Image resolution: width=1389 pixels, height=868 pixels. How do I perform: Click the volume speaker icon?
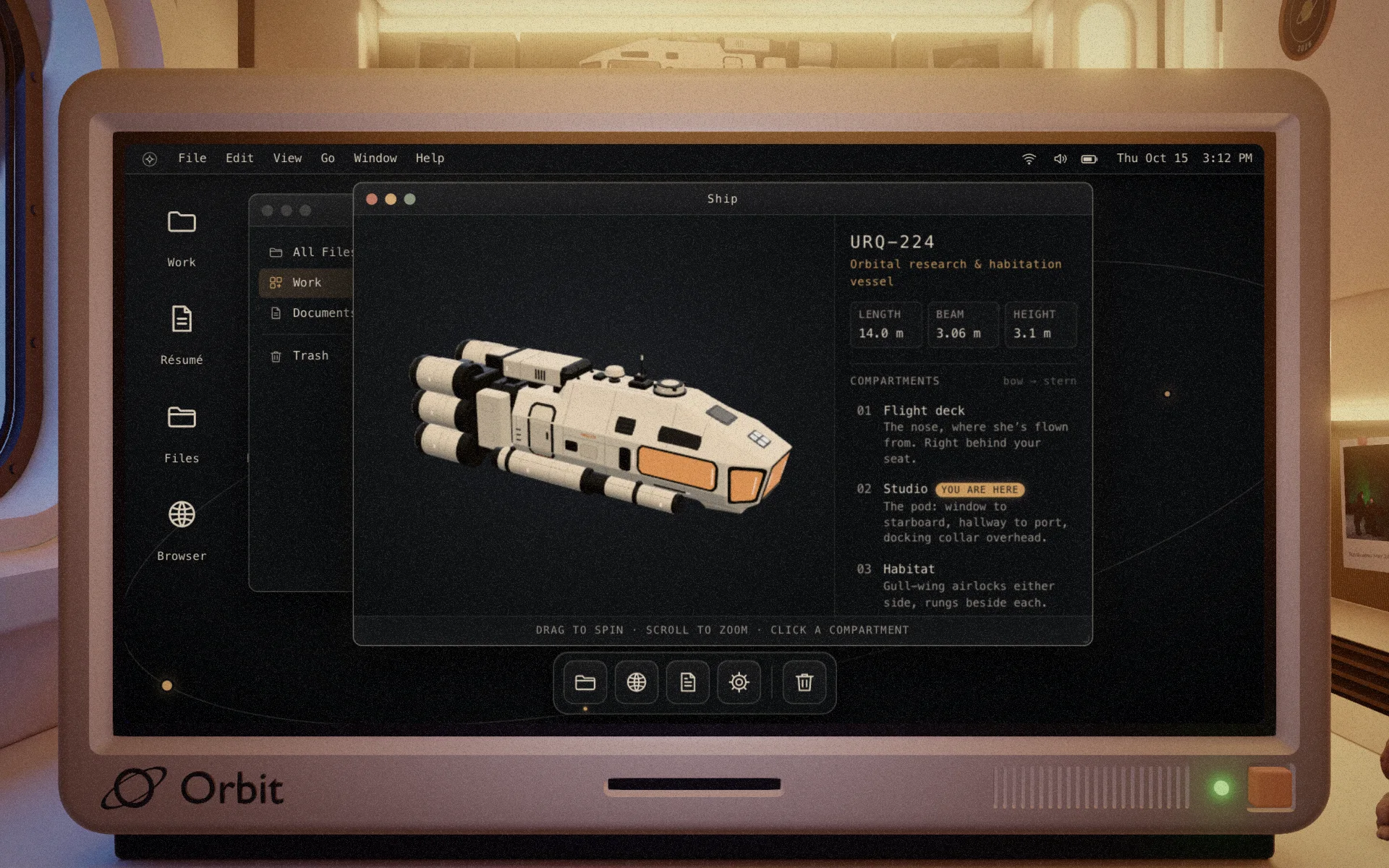1060,158
